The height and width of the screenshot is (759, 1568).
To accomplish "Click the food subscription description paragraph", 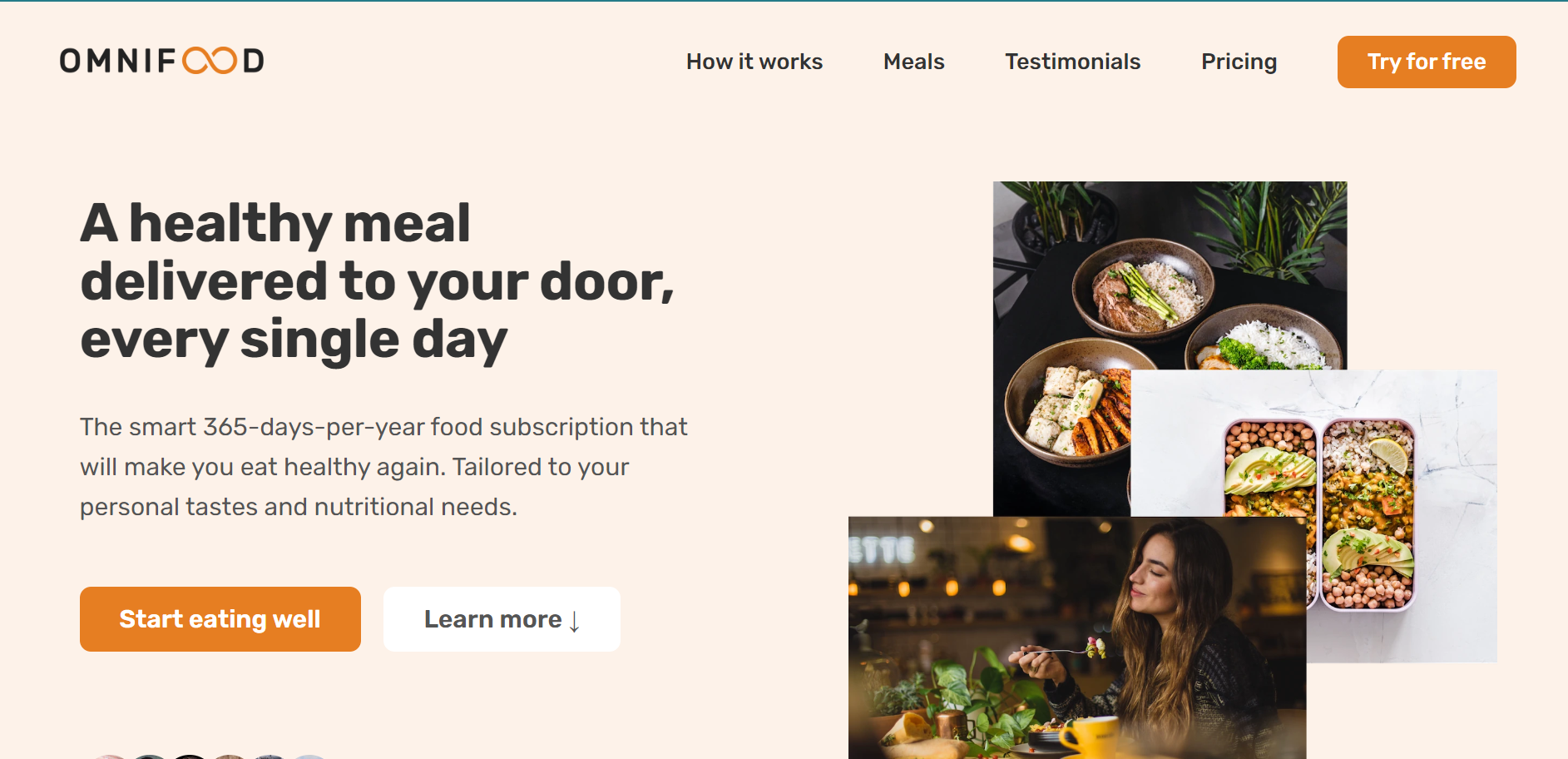I will [x=383, y=467].
